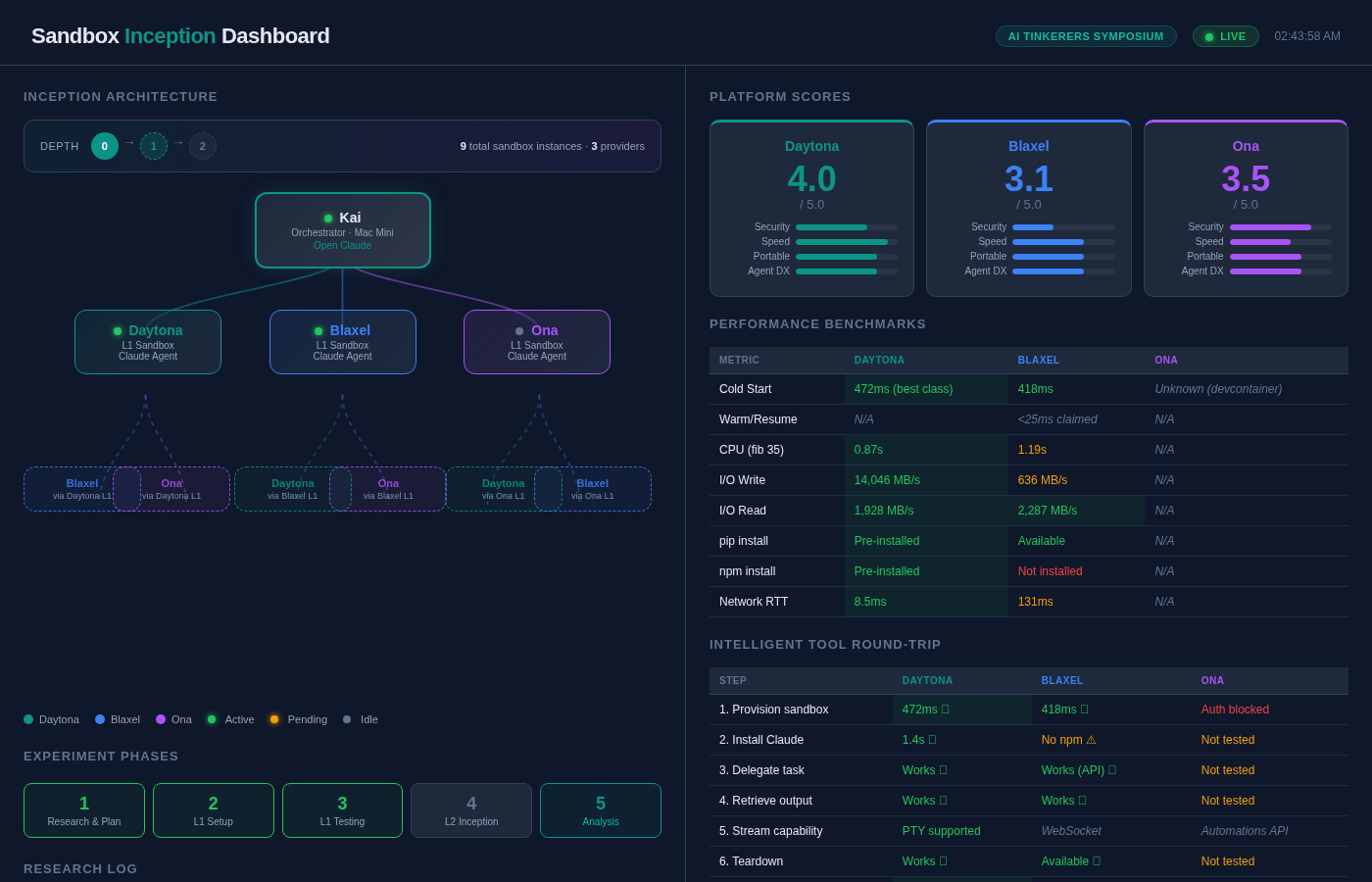
Task: Select the Blaxel L1 Sandbox node
Action: [x=343, y=342]
